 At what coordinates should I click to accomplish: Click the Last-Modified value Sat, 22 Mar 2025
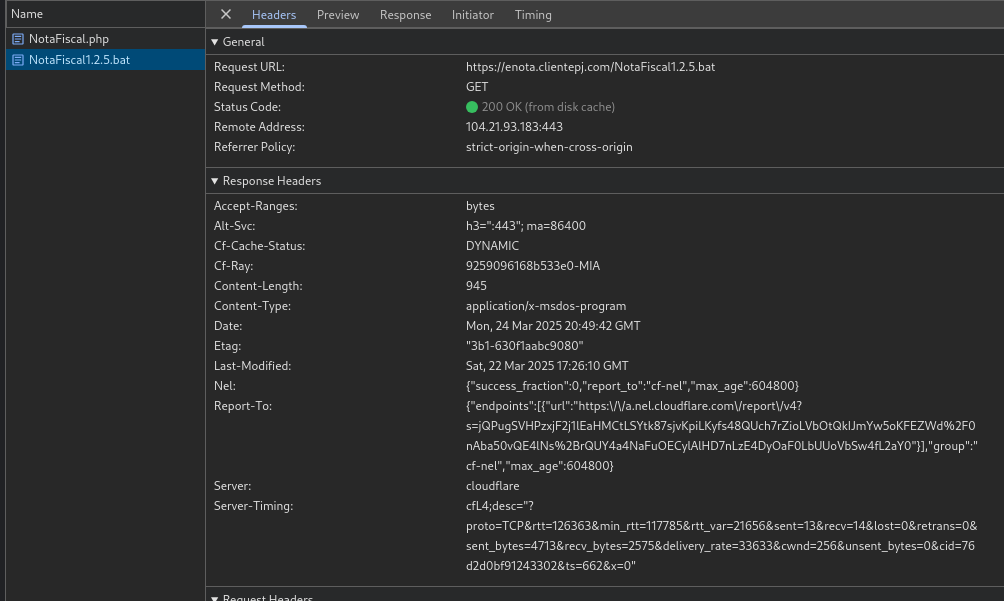[547, 365]
